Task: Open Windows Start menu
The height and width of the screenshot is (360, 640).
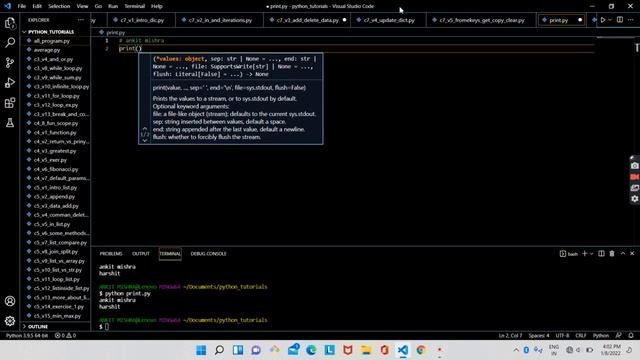Action: 201,350
